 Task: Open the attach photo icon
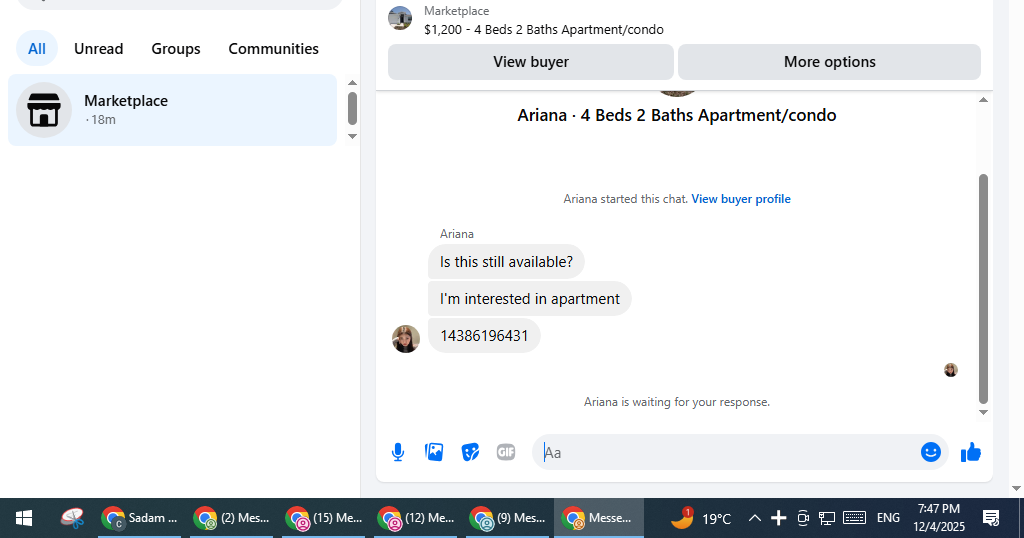(x=434, y=452)
